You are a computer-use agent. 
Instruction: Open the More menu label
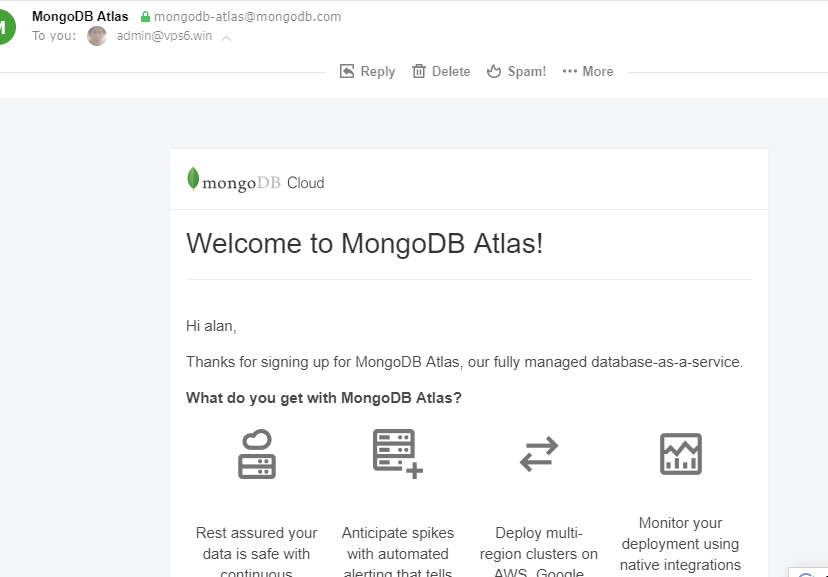pos(598,71)
